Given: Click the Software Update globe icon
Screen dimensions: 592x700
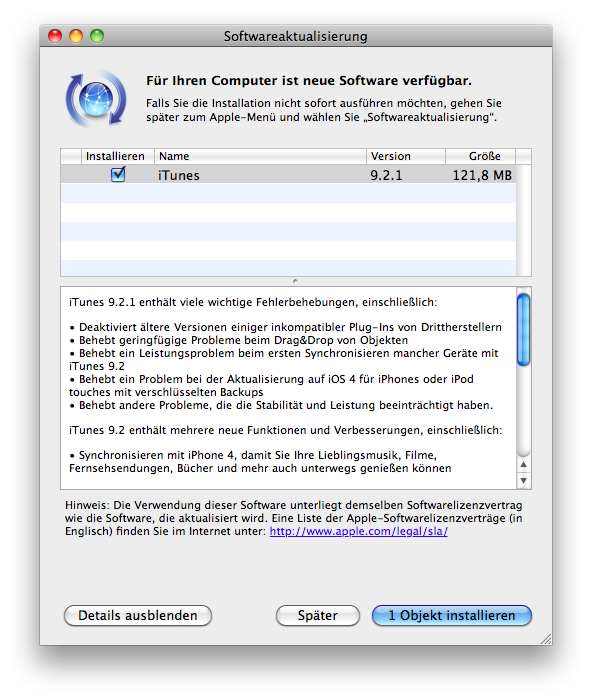Looking at the screenshot, I should (96, 99).
